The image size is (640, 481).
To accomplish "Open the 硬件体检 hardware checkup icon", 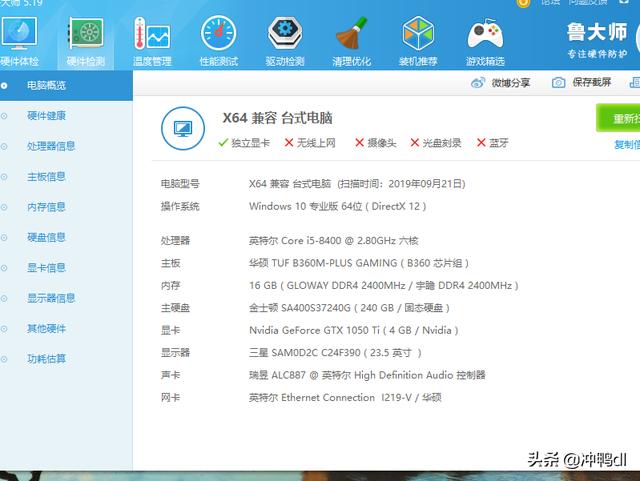I will tap(19, 41).
